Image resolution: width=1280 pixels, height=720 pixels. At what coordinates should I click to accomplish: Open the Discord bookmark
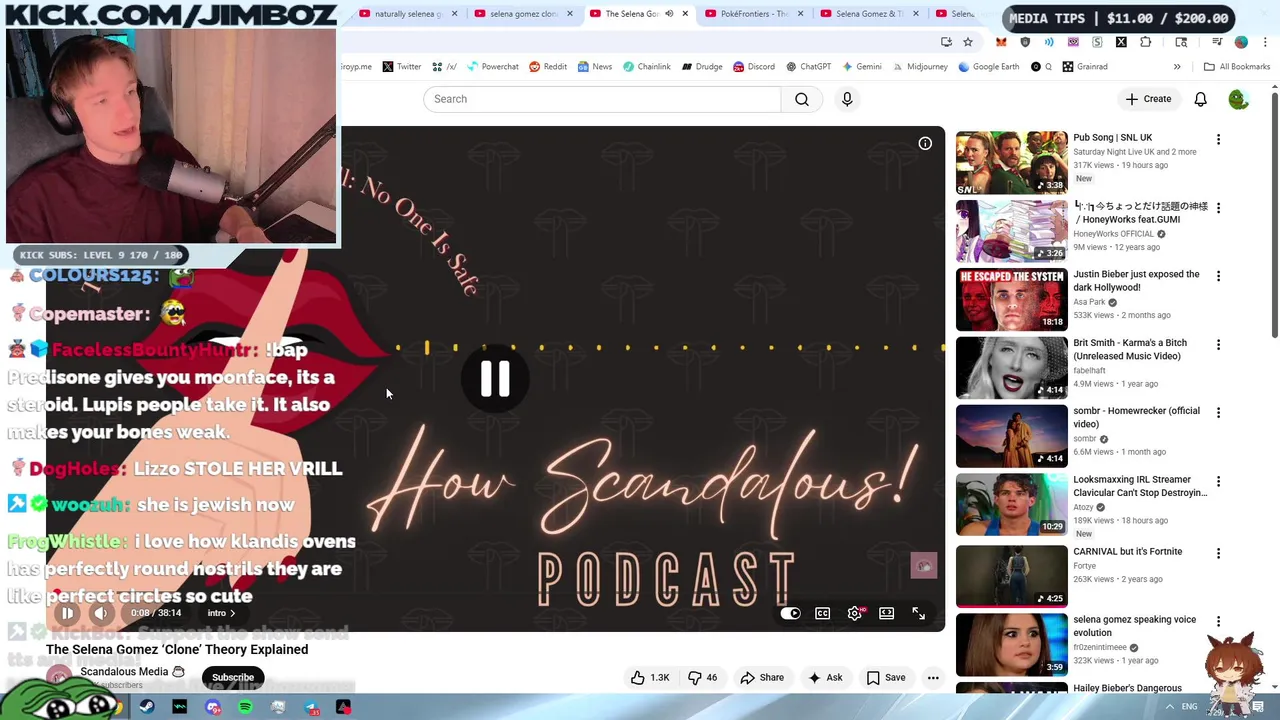753,67
